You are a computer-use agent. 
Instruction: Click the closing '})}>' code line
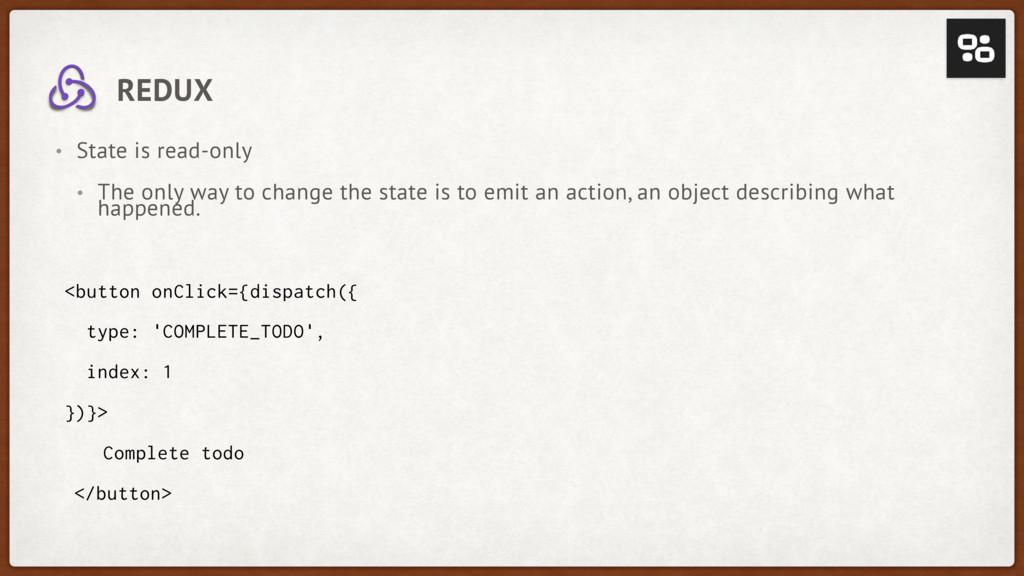(86, 413)
